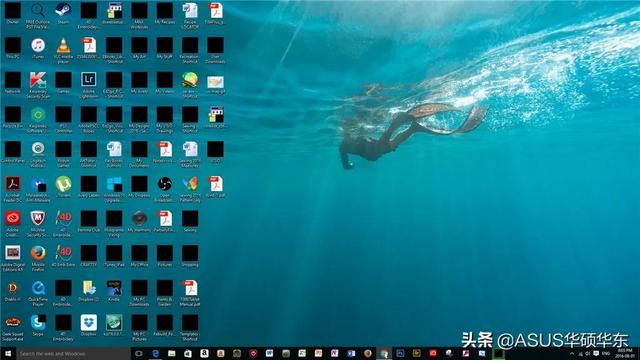Click the taskbar clock and date
The width and height of the screenshot is (640, 360).
[x=625, y=353]
